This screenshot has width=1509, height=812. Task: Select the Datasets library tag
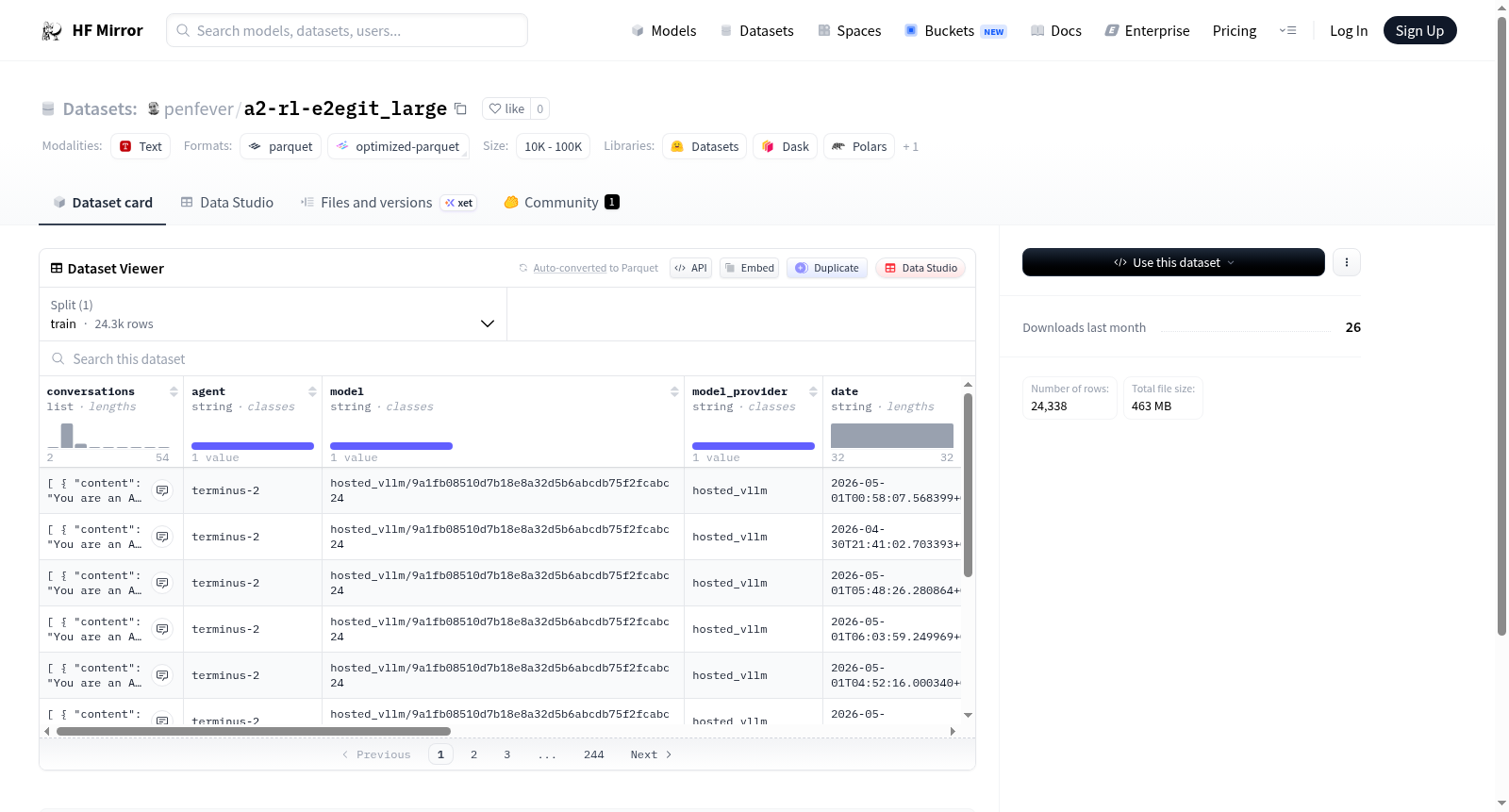[x=705, y=146]
